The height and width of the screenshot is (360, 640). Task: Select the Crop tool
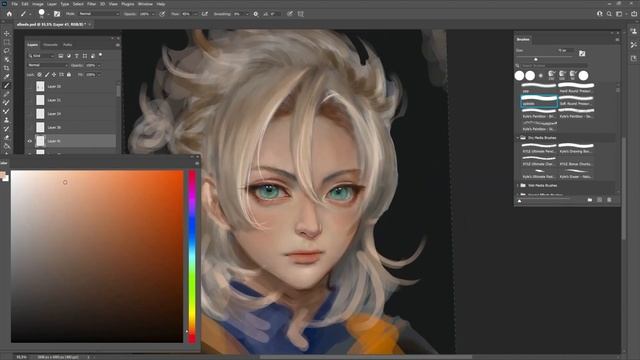pos(7,68)
